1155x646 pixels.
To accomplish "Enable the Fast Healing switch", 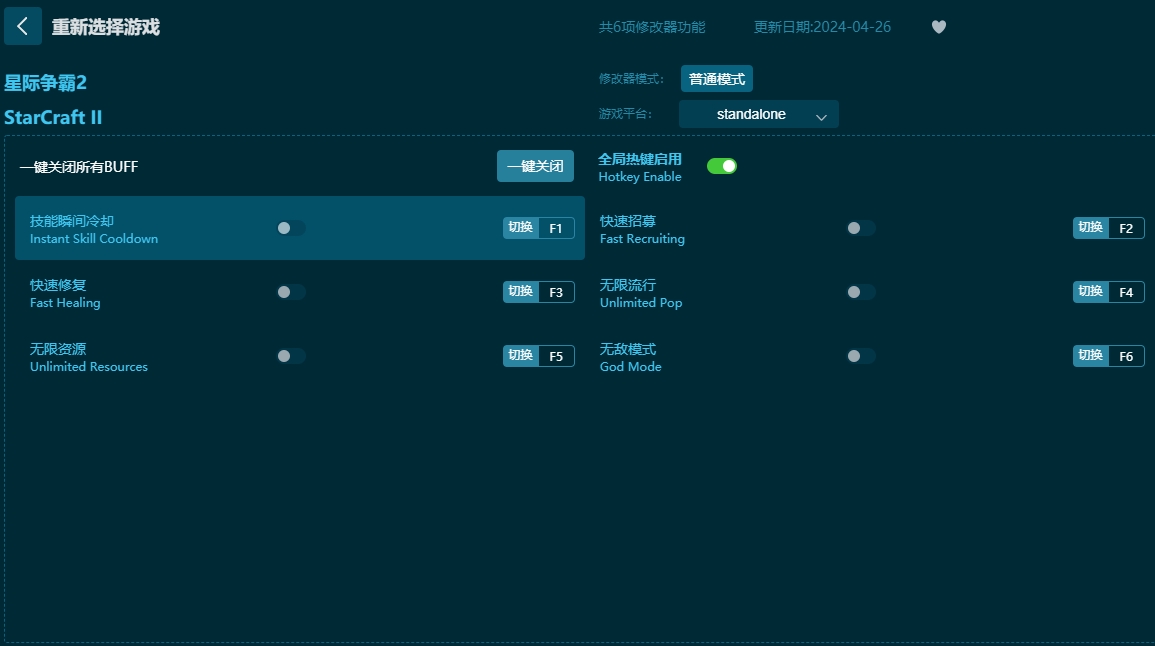I will pyautogui.click(x=290, y=292).
